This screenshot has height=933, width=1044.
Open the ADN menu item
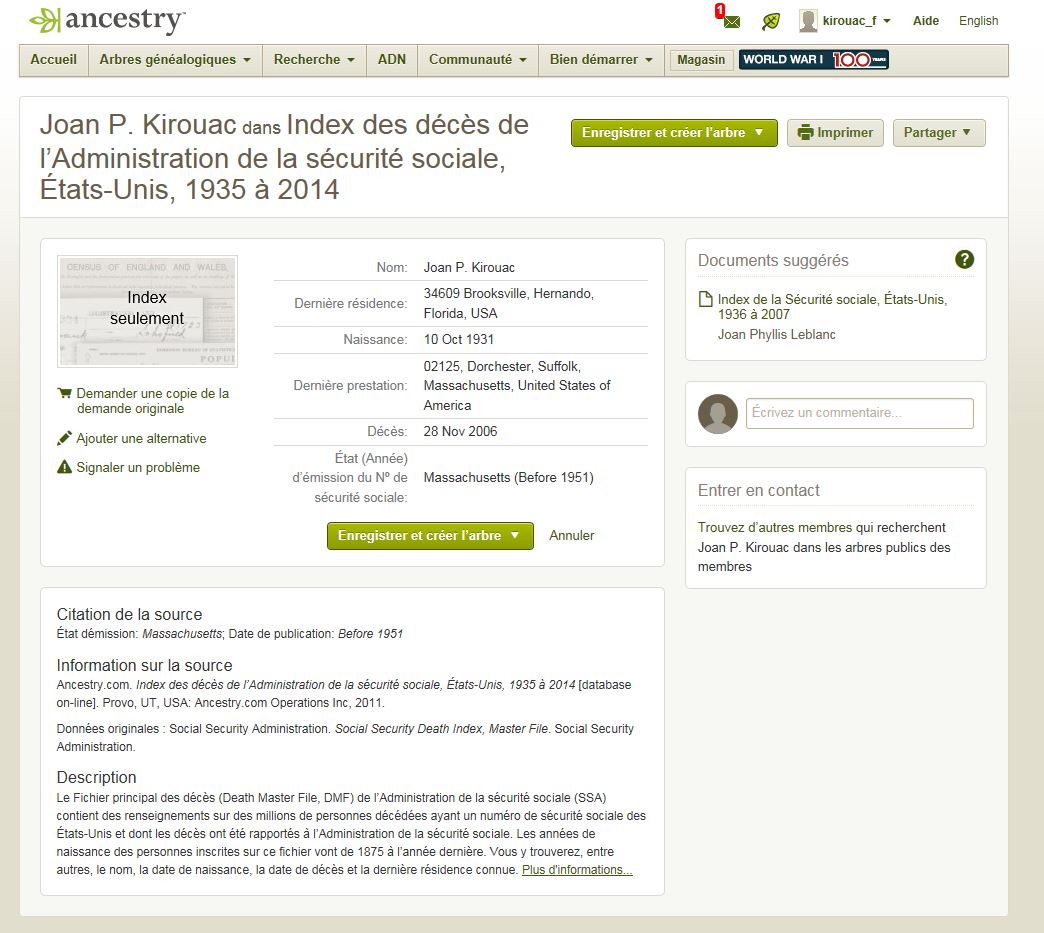pos(392,60)
